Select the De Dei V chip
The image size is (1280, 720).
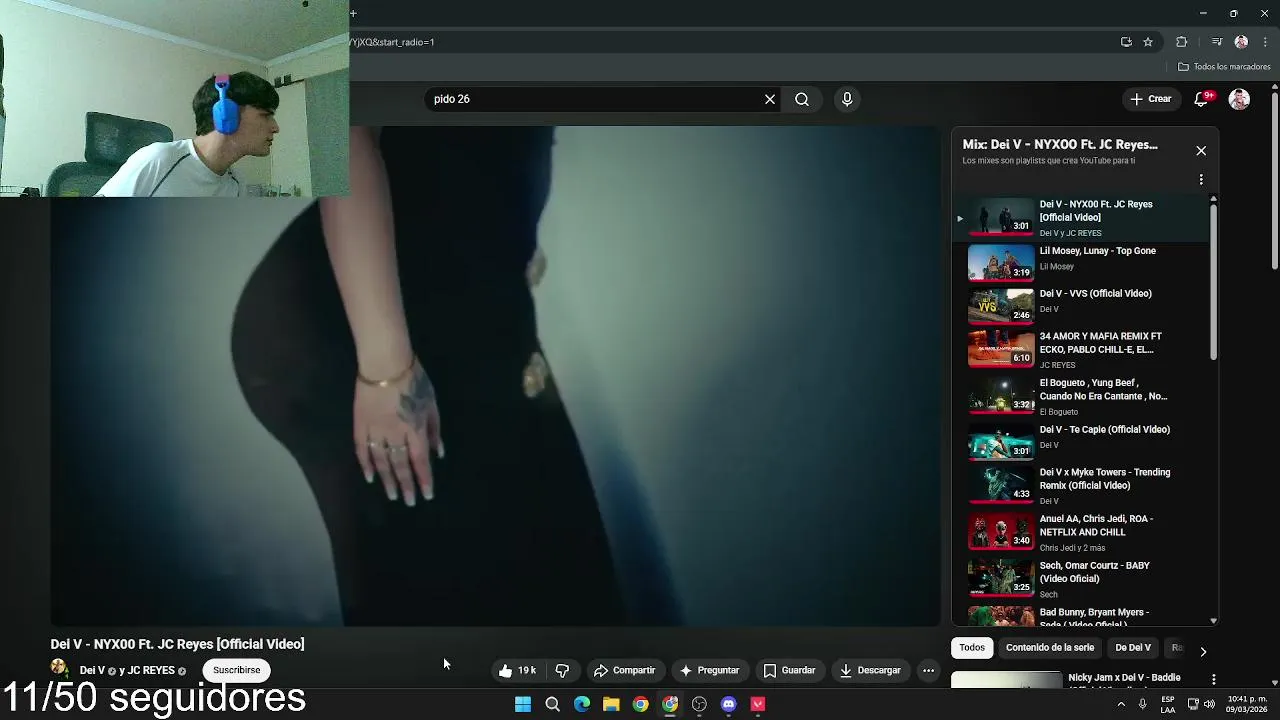(x=1133, y=647)
